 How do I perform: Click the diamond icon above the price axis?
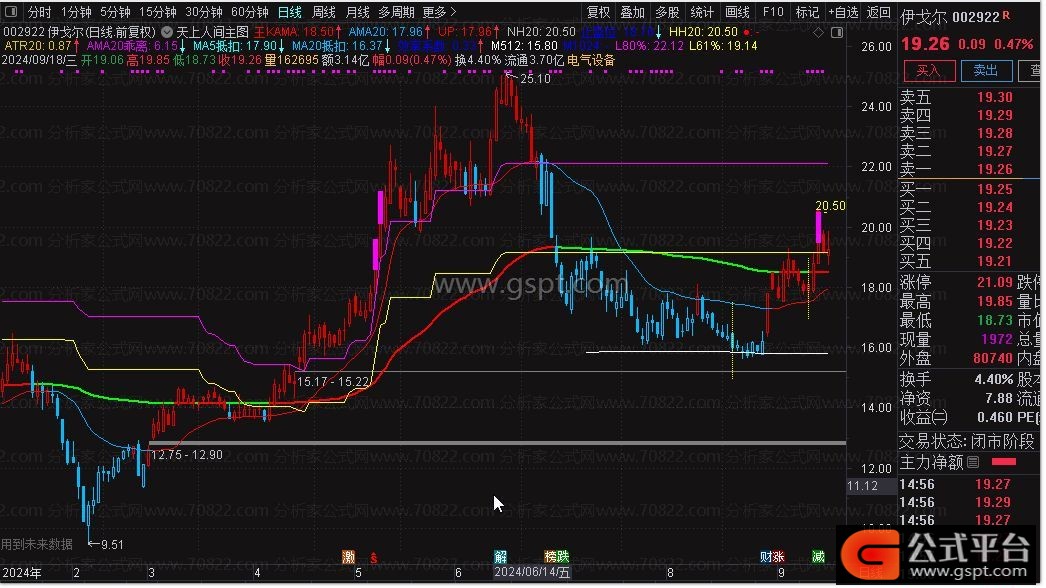tap(819, 32)
